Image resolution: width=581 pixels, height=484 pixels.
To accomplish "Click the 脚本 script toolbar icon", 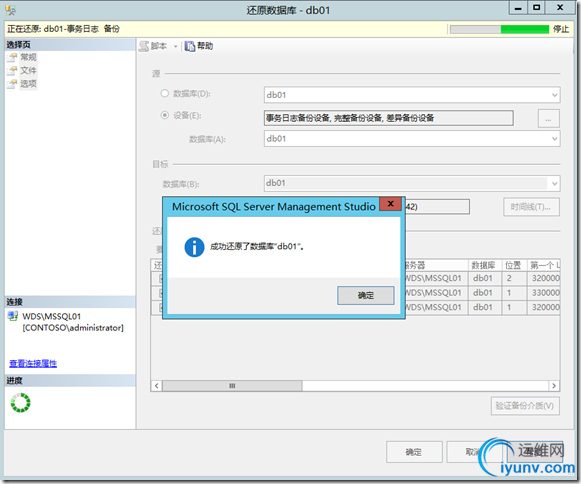I will pyautogui.click(x=144, y=46).
